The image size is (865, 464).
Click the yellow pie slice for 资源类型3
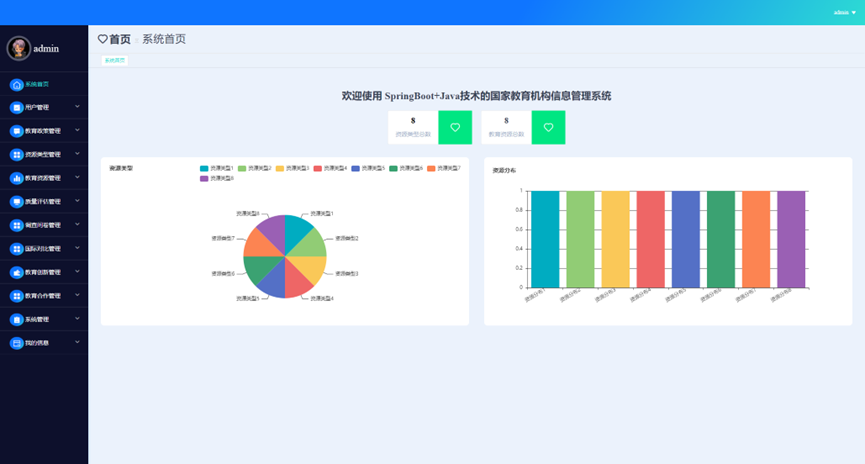point(312,268)
